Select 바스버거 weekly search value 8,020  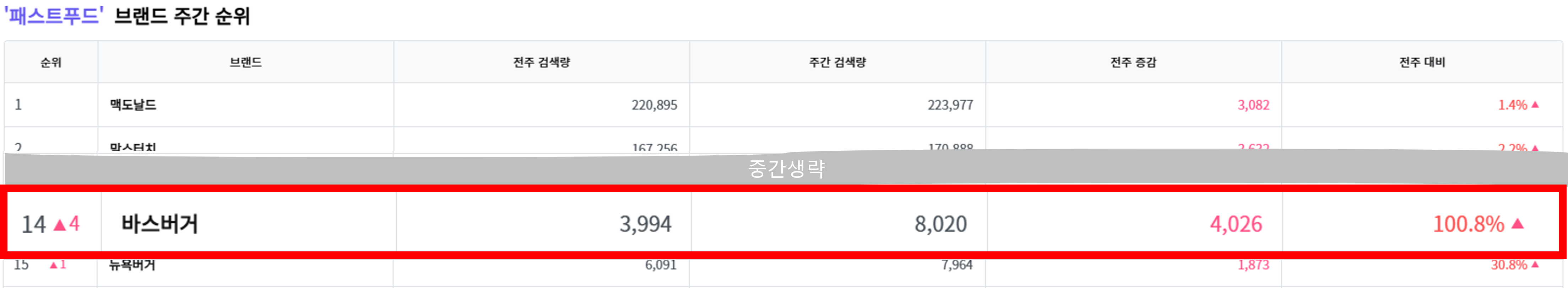click(940, 224)
